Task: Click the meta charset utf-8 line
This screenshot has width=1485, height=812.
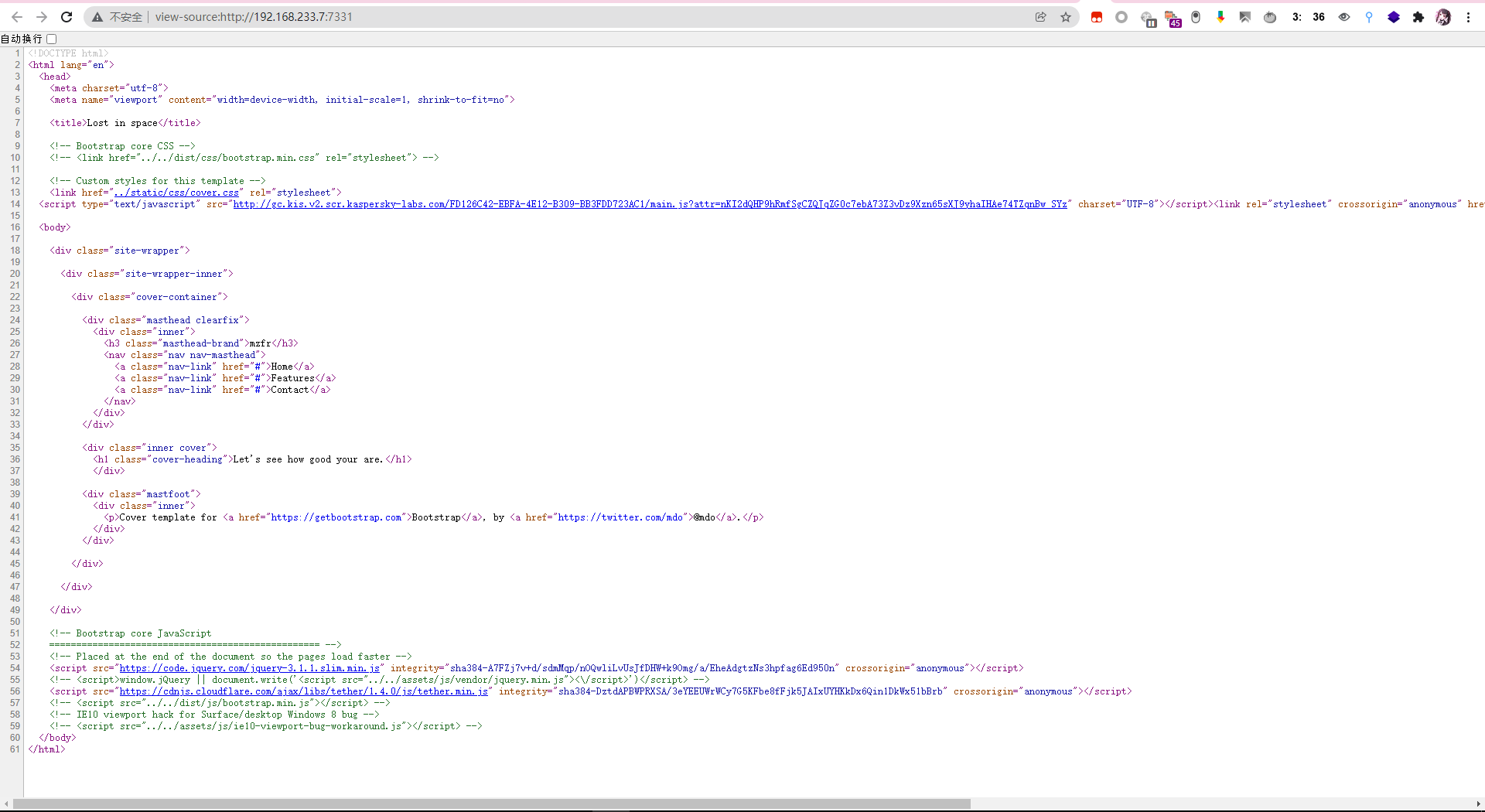Action: [x=109, y=88]
